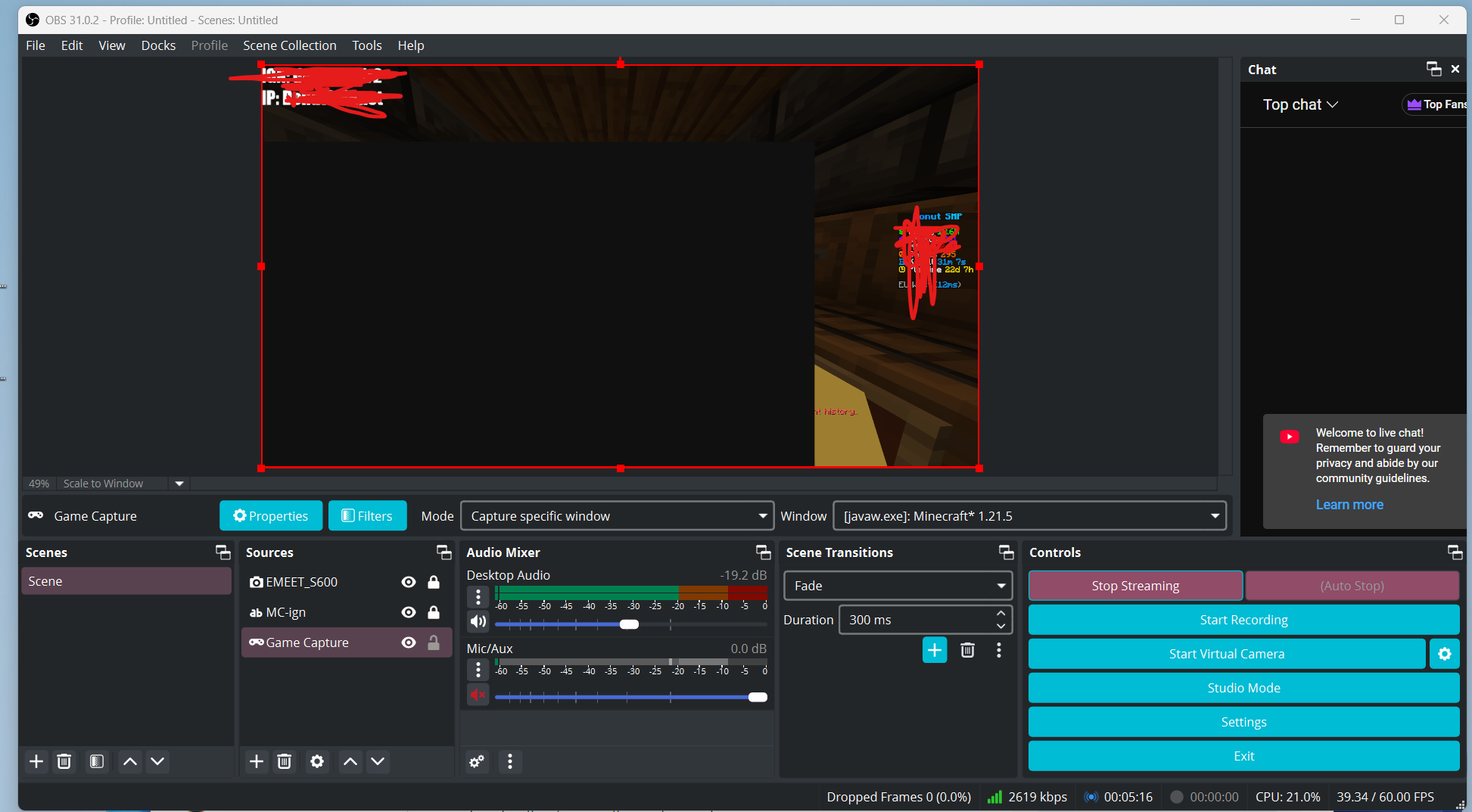
Task: Open the Mode capture dropdown
Action: pos(617,516)
